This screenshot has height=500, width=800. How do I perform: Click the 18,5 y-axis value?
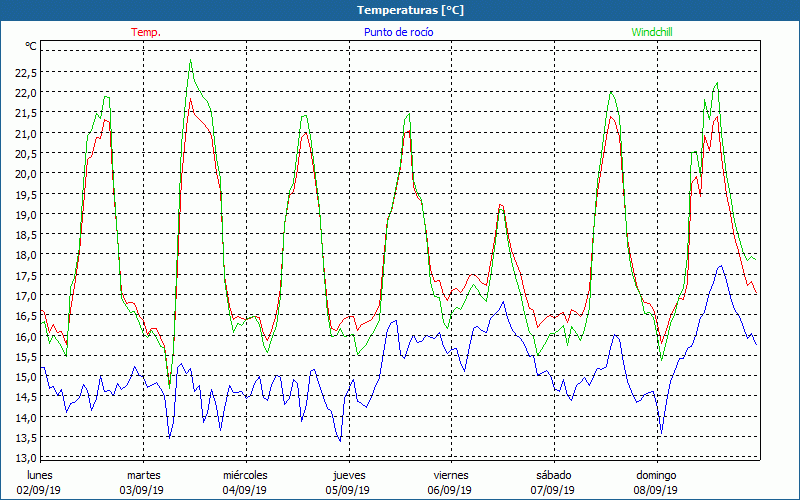(x=26, y=235)
